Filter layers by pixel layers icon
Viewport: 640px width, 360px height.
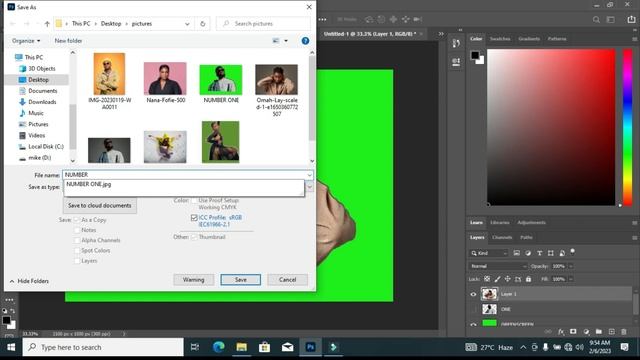[x=517, y=253]
